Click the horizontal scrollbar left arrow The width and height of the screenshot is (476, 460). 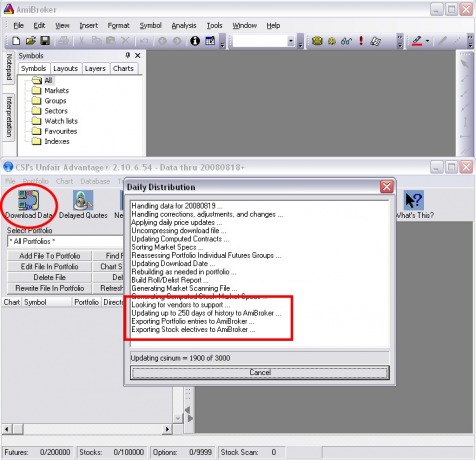click(7, 429)
